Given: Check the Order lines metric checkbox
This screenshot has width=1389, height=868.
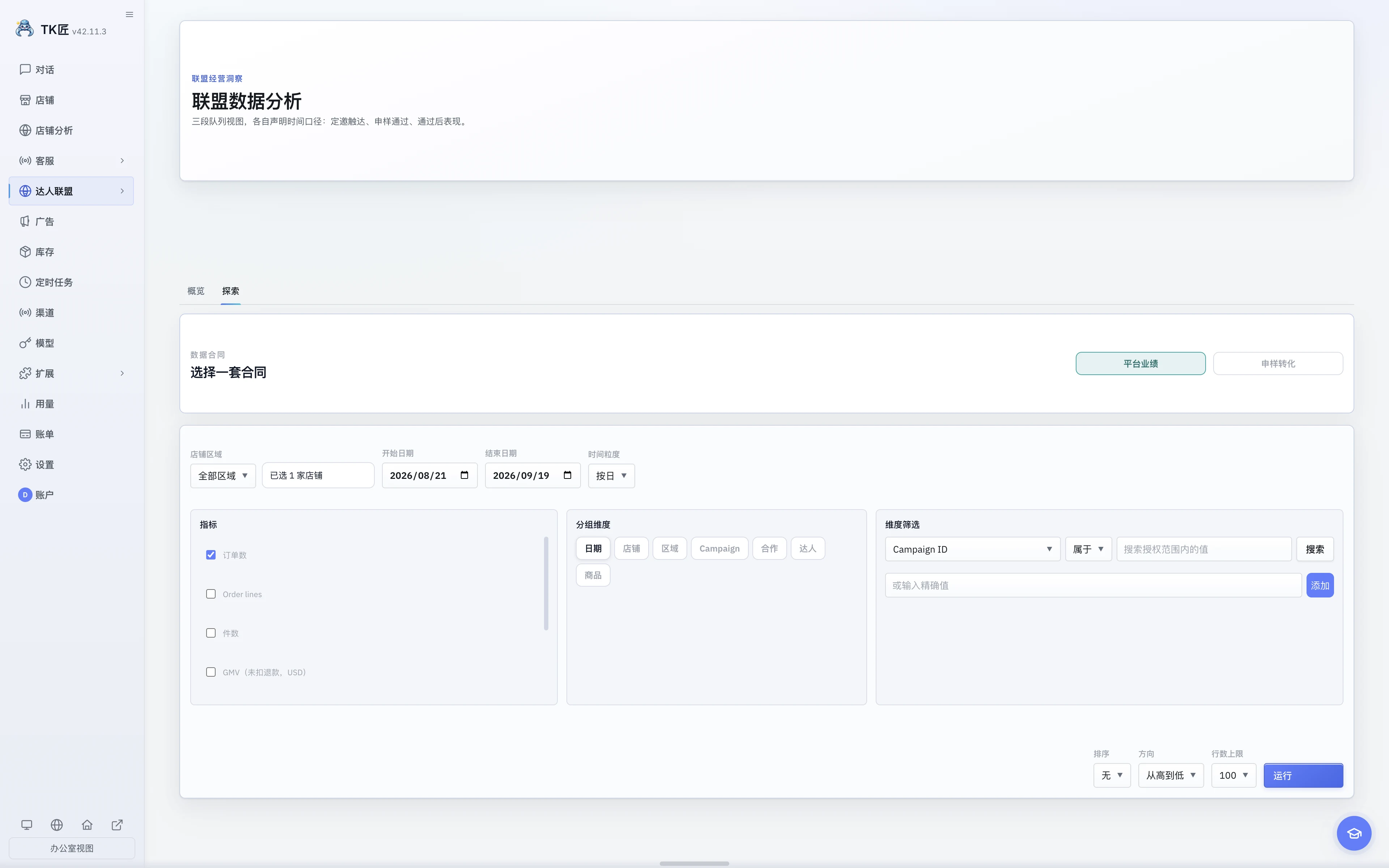Looking at the screenshot, I should [211, 594].
